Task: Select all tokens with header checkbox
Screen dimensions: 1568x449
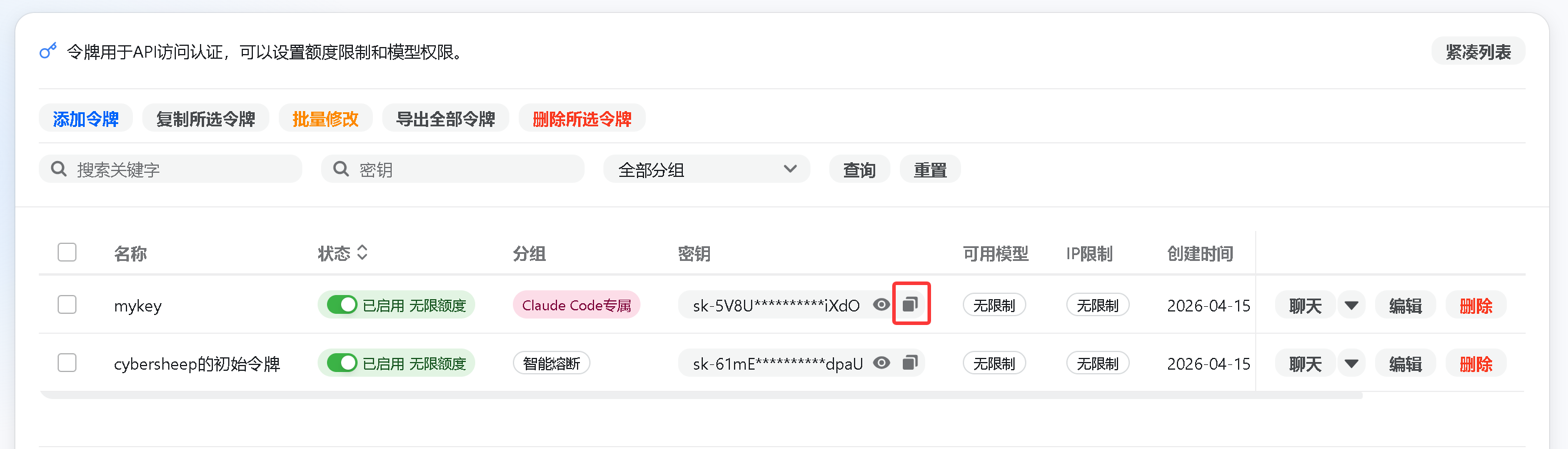Action: 67,252
